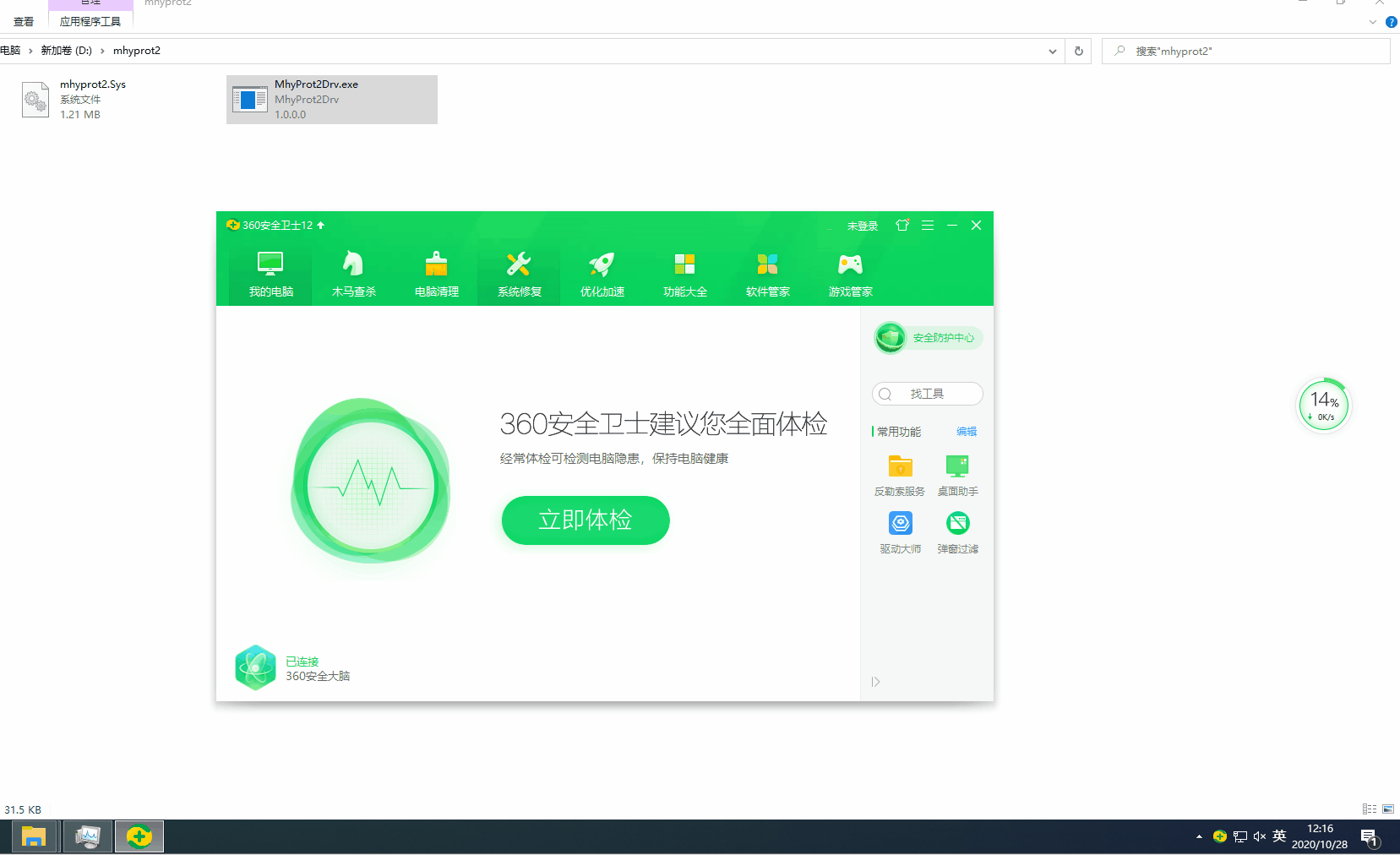Click the 编辑 link beside 常用功能

967,432
